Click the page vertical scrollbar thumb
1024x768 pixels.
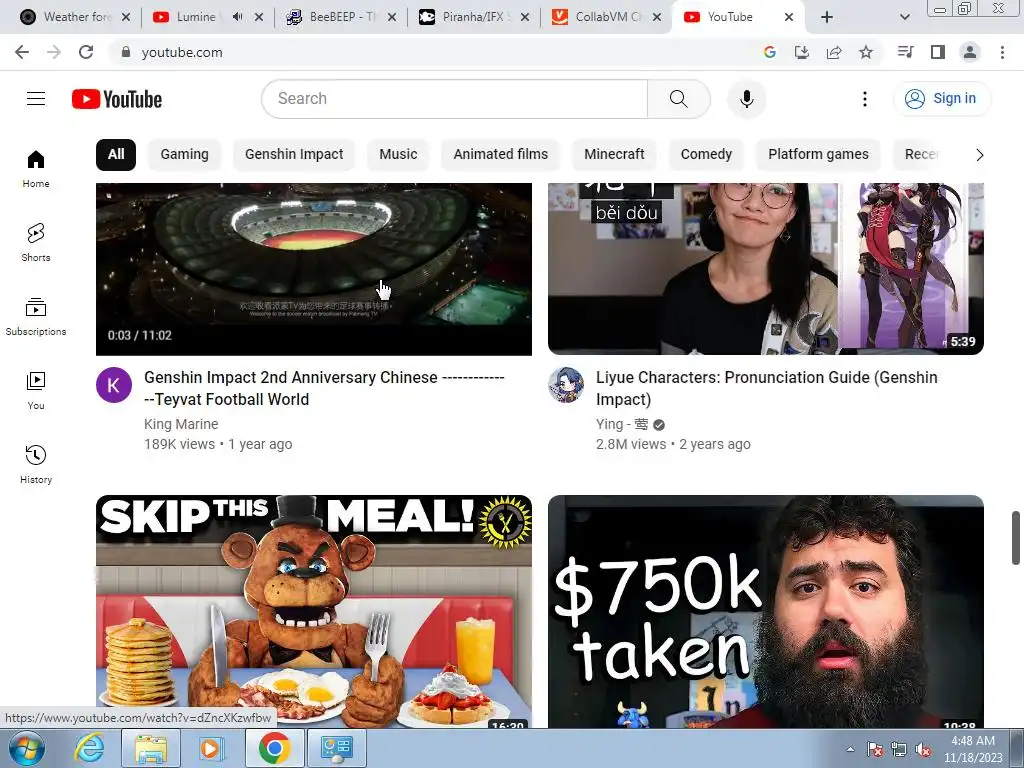[1016, 538]
